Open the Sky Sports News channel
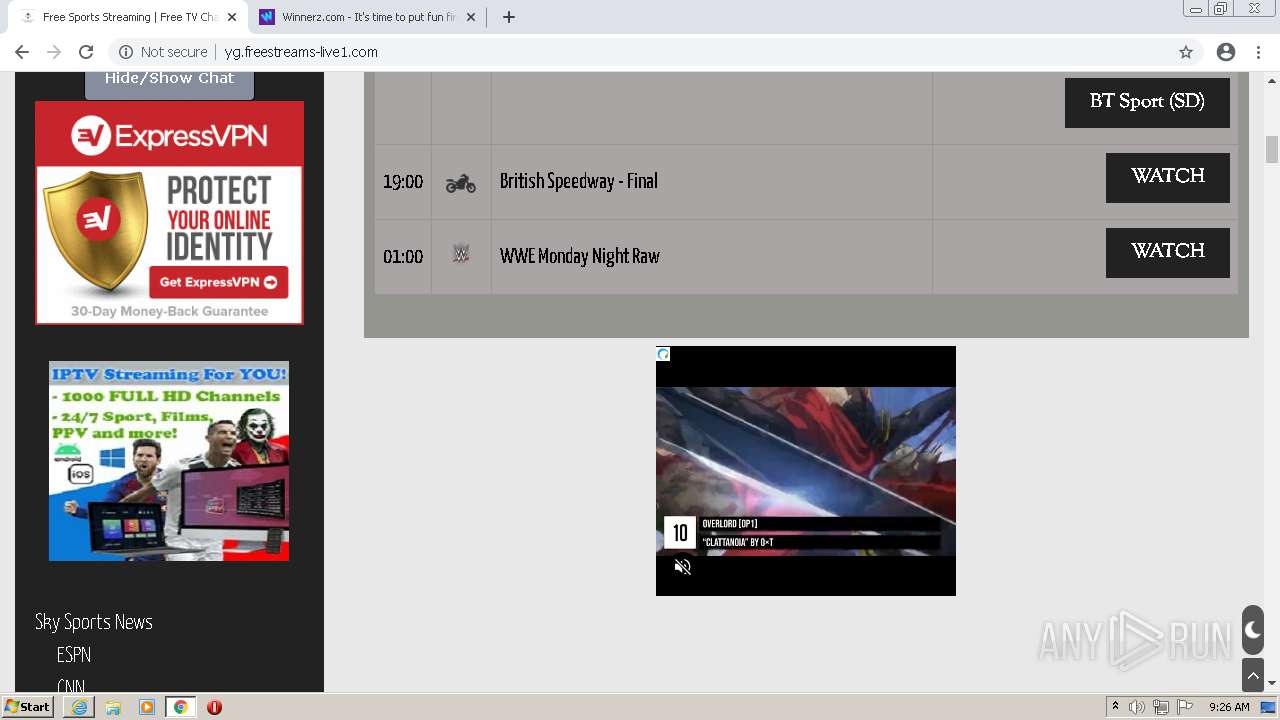 point(94,622)
